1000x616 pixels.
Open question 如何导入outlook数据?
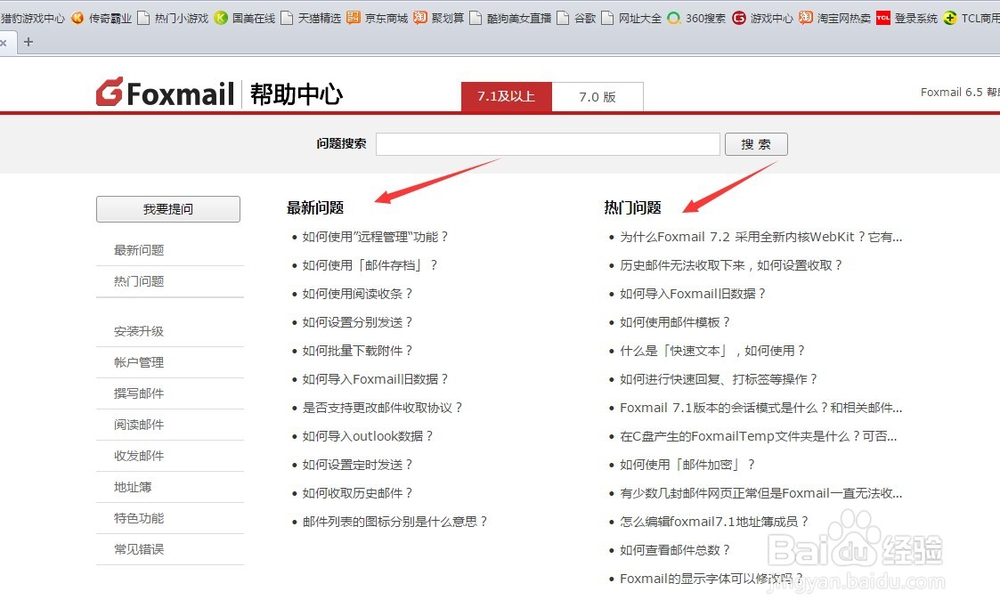(x=367, y=436)
